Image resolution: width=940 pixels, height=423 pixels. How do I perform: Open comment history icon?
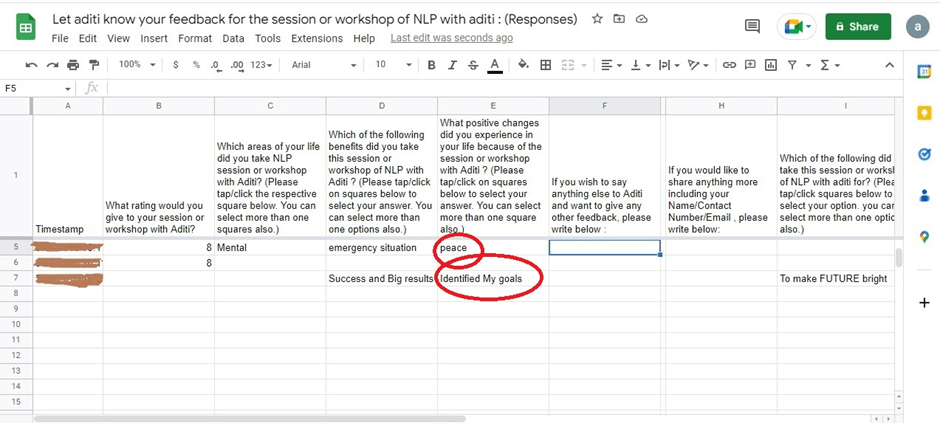[x=752, y=27]
